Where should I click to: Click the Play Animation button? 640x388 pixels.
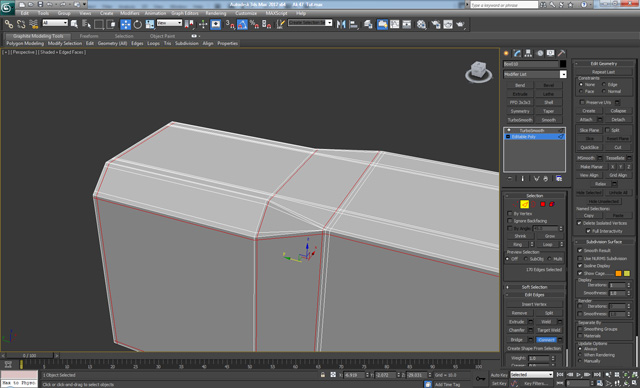[x=579, y=375]
